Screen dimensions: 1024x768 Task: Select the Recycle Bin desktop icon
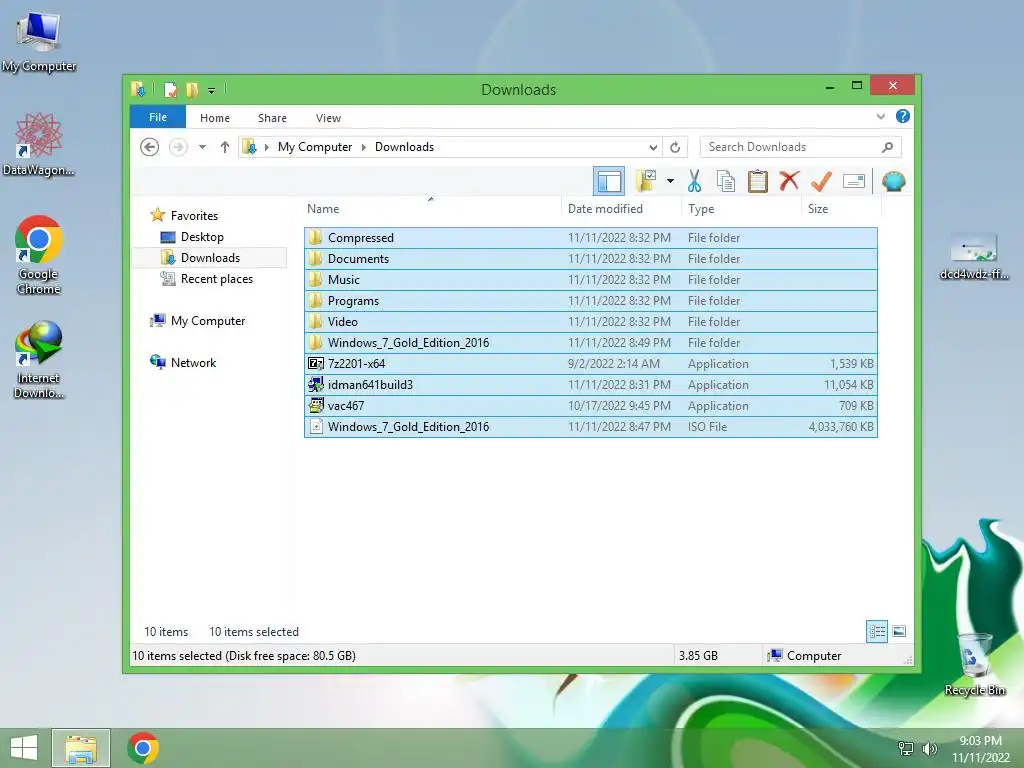pos(974,664)
